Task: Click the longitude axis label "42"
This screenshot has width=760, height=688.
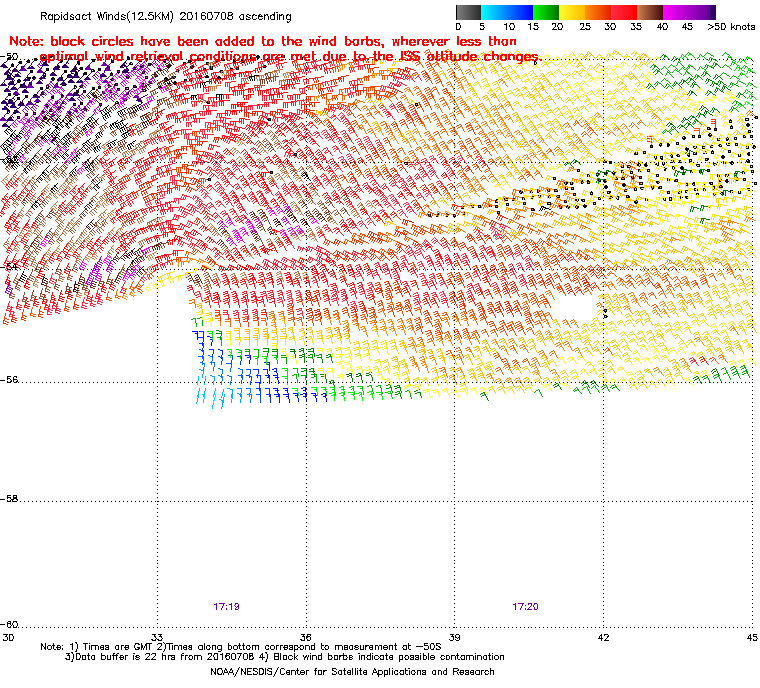Action: (603, 637)
